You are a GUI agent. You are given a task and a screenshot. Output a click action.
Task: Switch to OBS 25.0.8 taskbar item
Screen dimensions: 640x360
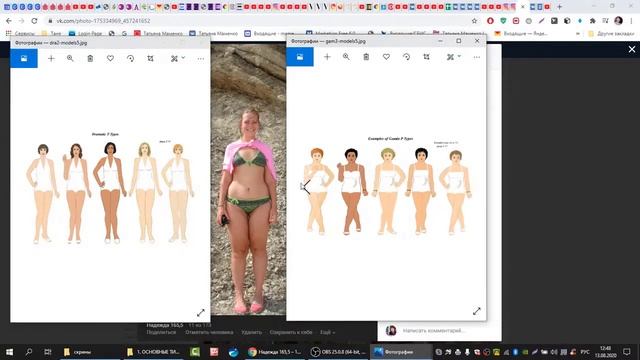338,351
